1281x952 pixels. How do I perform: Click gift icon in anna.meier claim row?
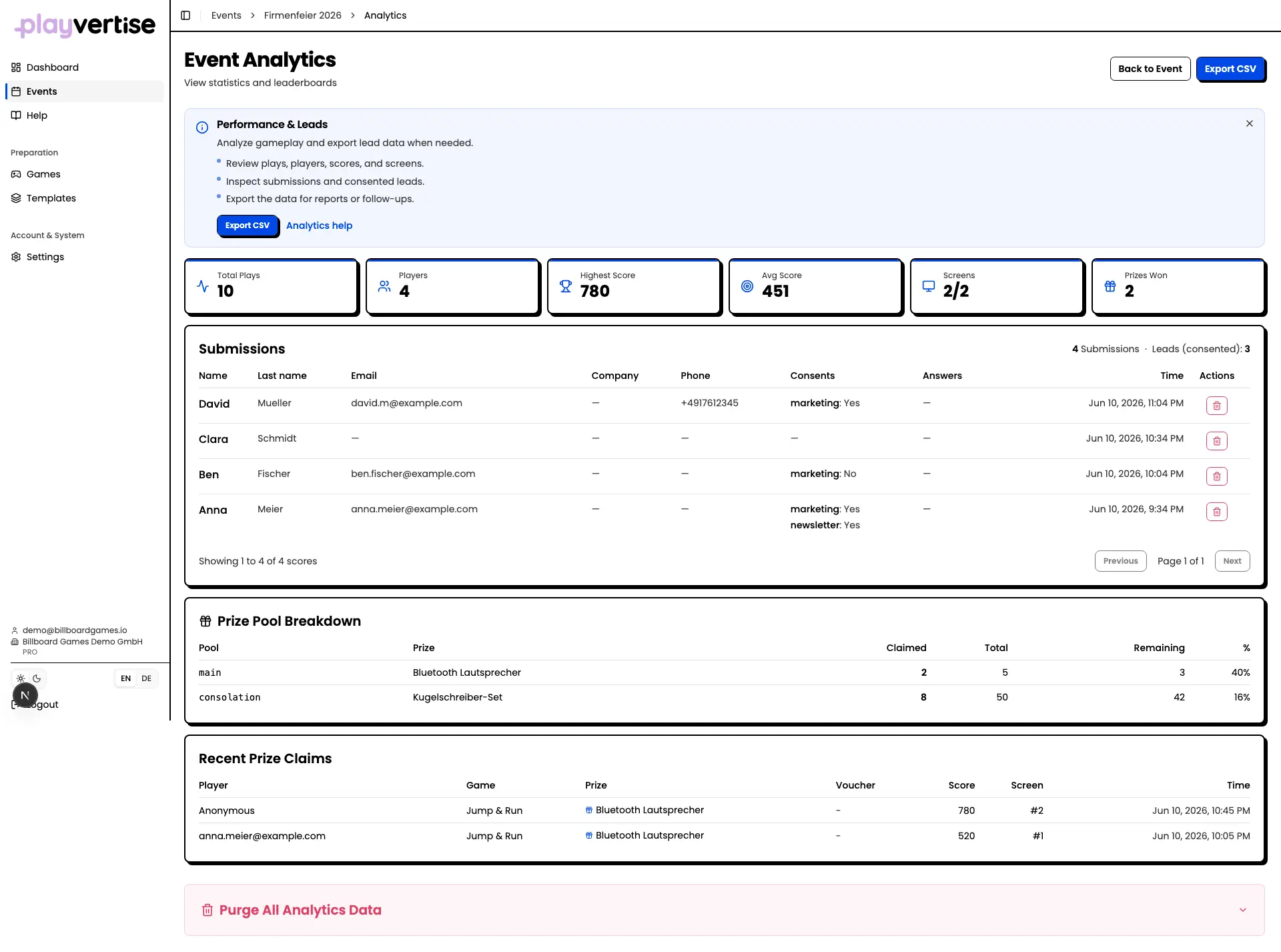coord(588,835)
